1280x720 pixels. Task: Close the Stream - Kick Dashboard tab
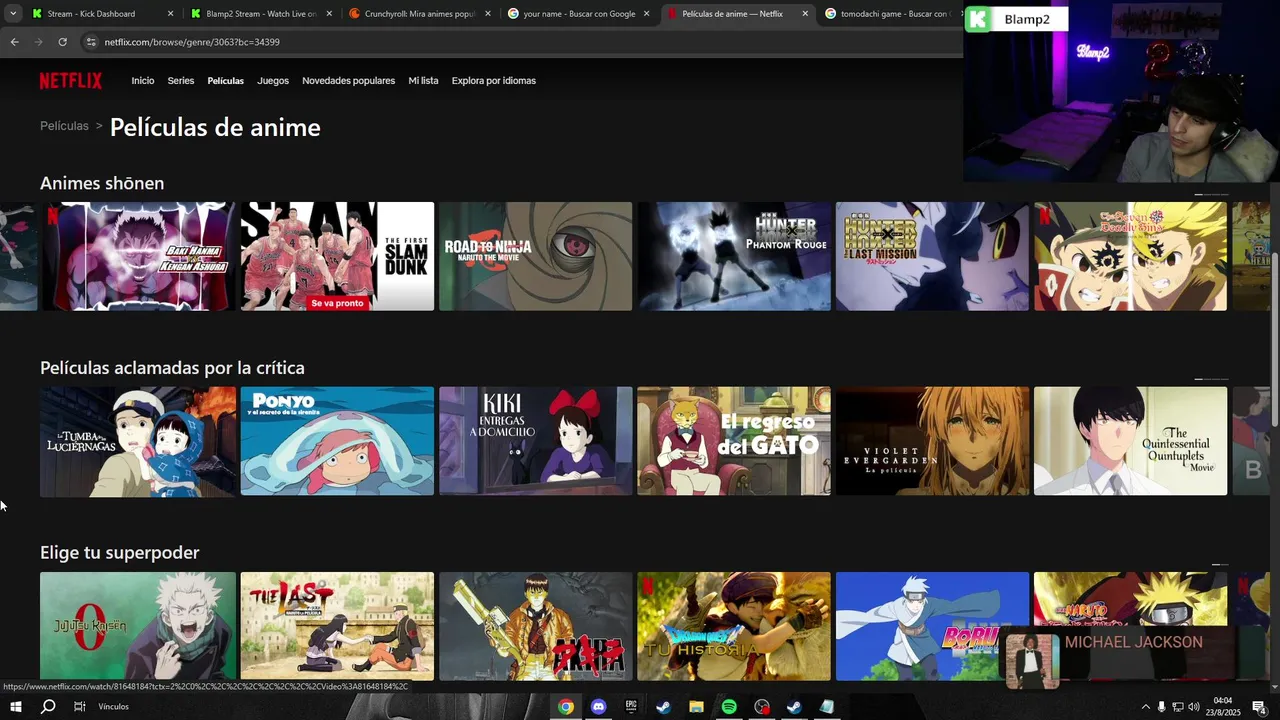[170, 14]
